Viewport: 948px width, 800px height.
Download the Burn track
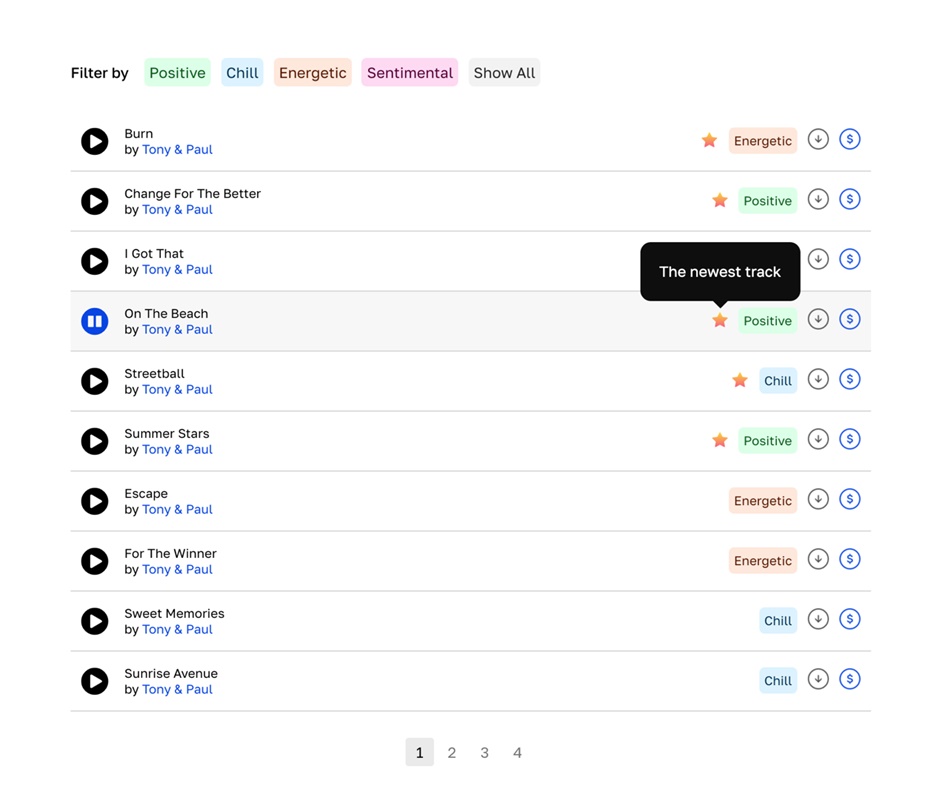point(818,140)
